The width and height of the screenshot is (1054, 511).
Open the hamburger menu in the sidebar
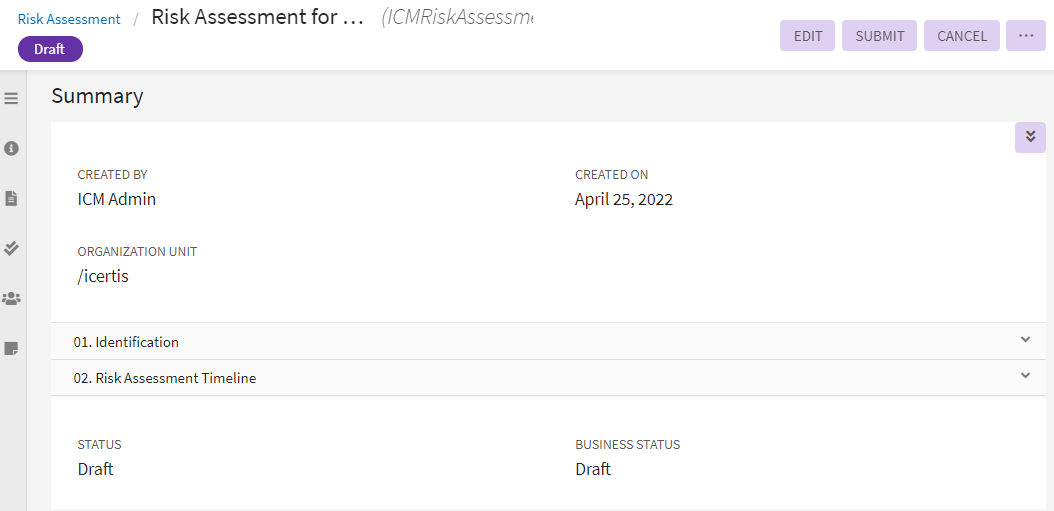pyautogui.click(x=12, y=98)
